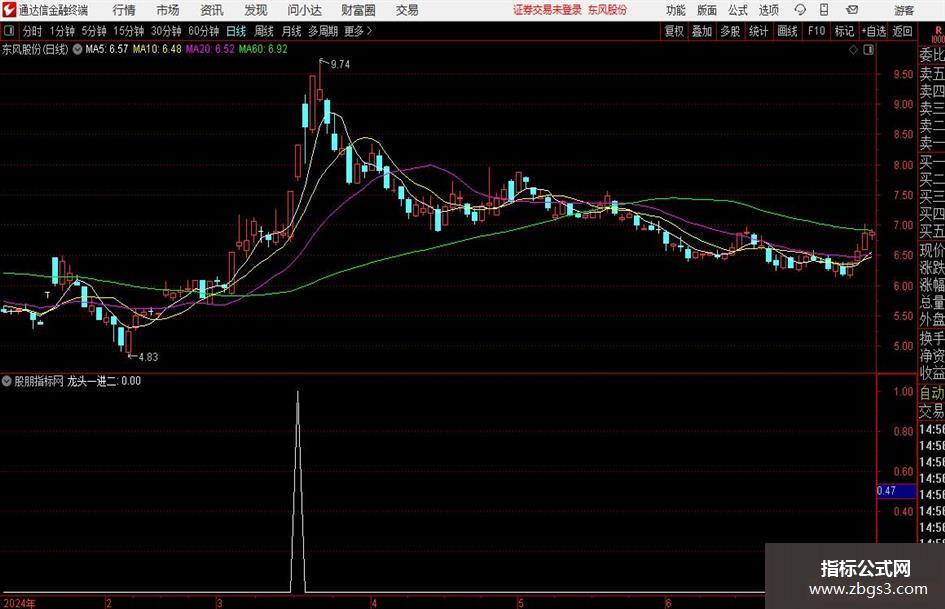Click the 复权 button
The height and width of the screenshot is (609, 945).
674,31
